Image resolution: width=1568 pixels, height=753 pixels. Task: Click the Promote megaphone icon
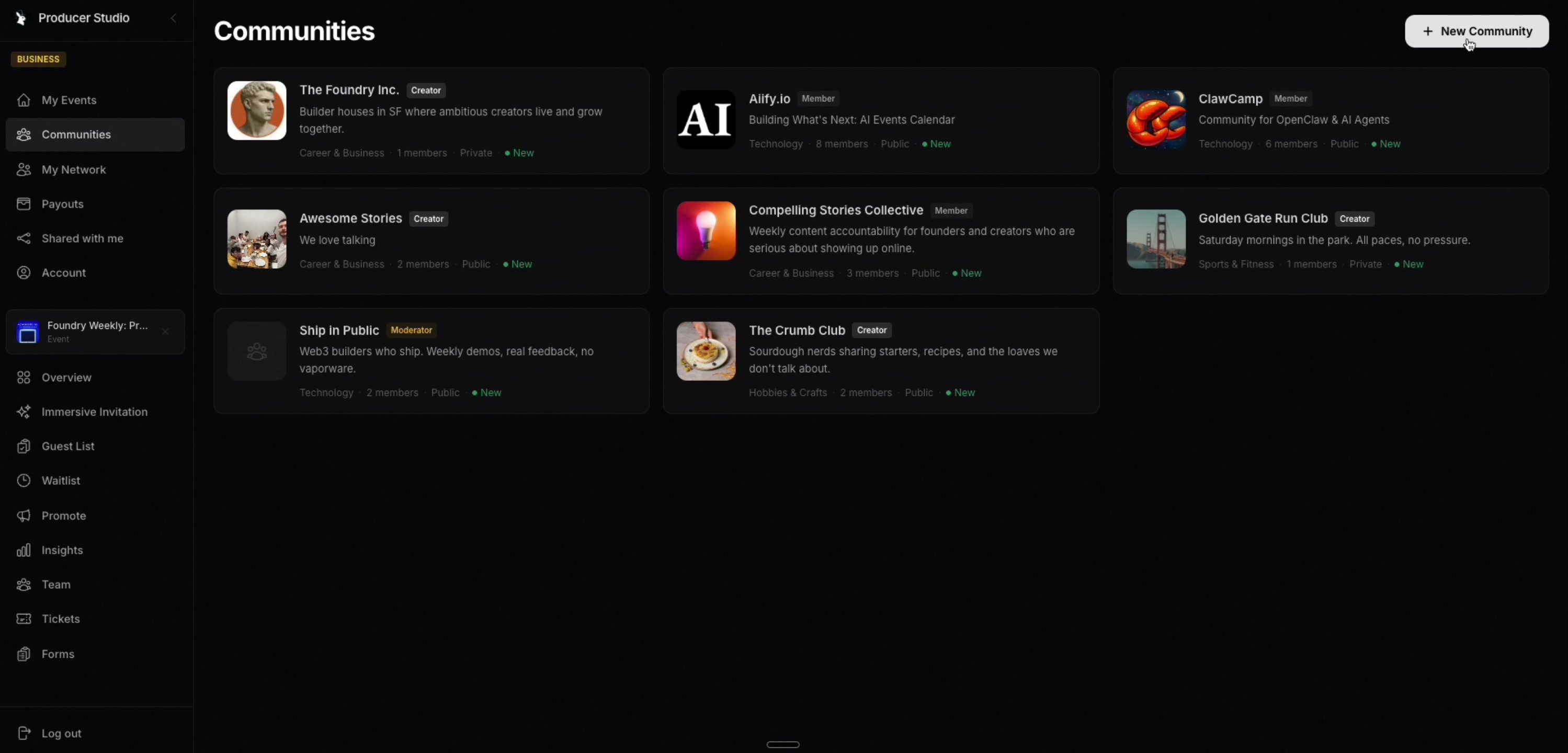click(24, 516)
